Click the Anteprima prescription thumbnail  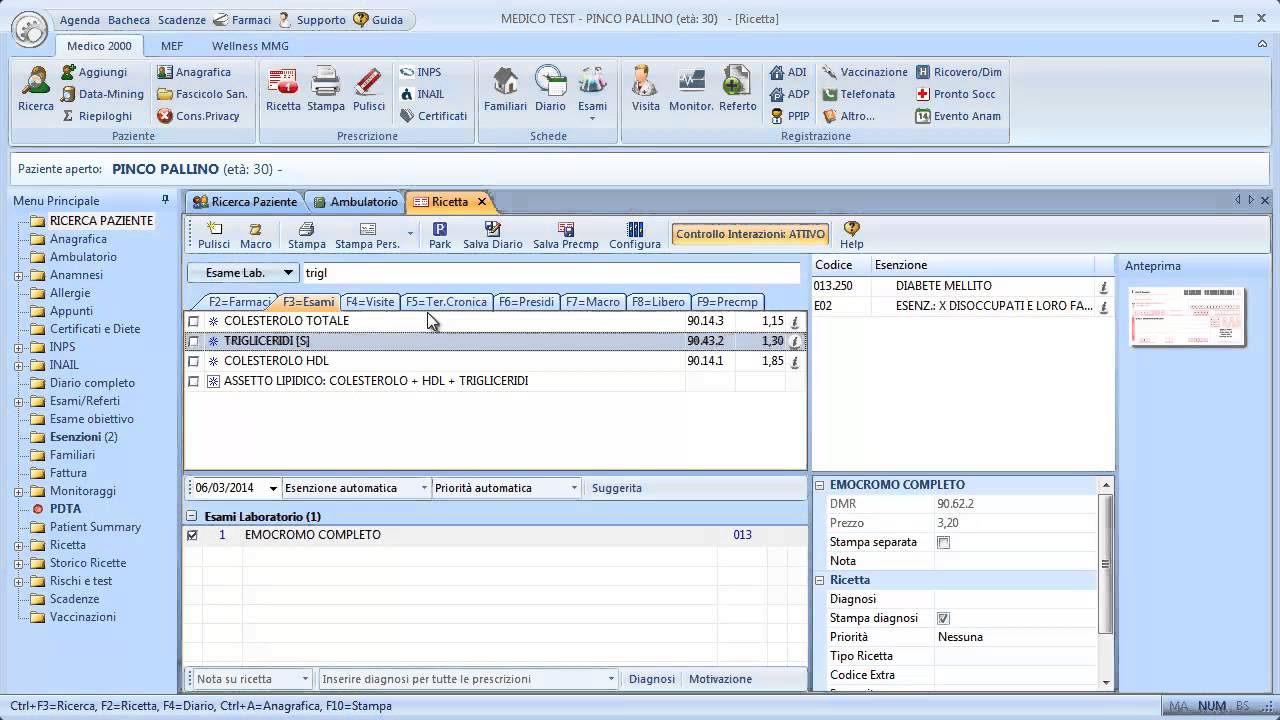pyautogui.click(x=1188, y=317)
